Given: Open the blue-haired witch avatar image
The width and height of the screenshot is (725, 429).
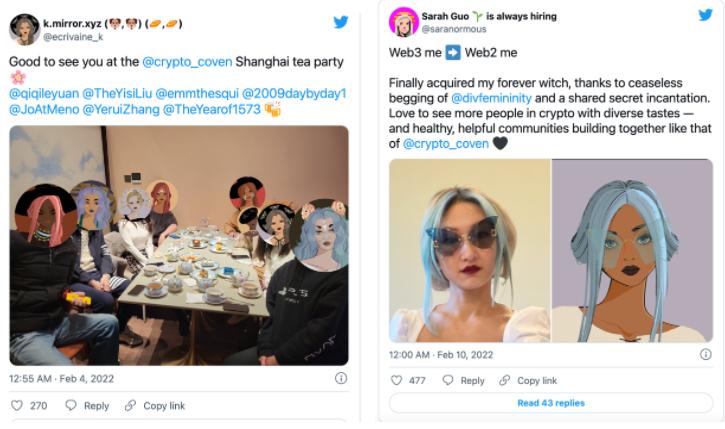Looking at the screenshot, I should pos(632,250).
